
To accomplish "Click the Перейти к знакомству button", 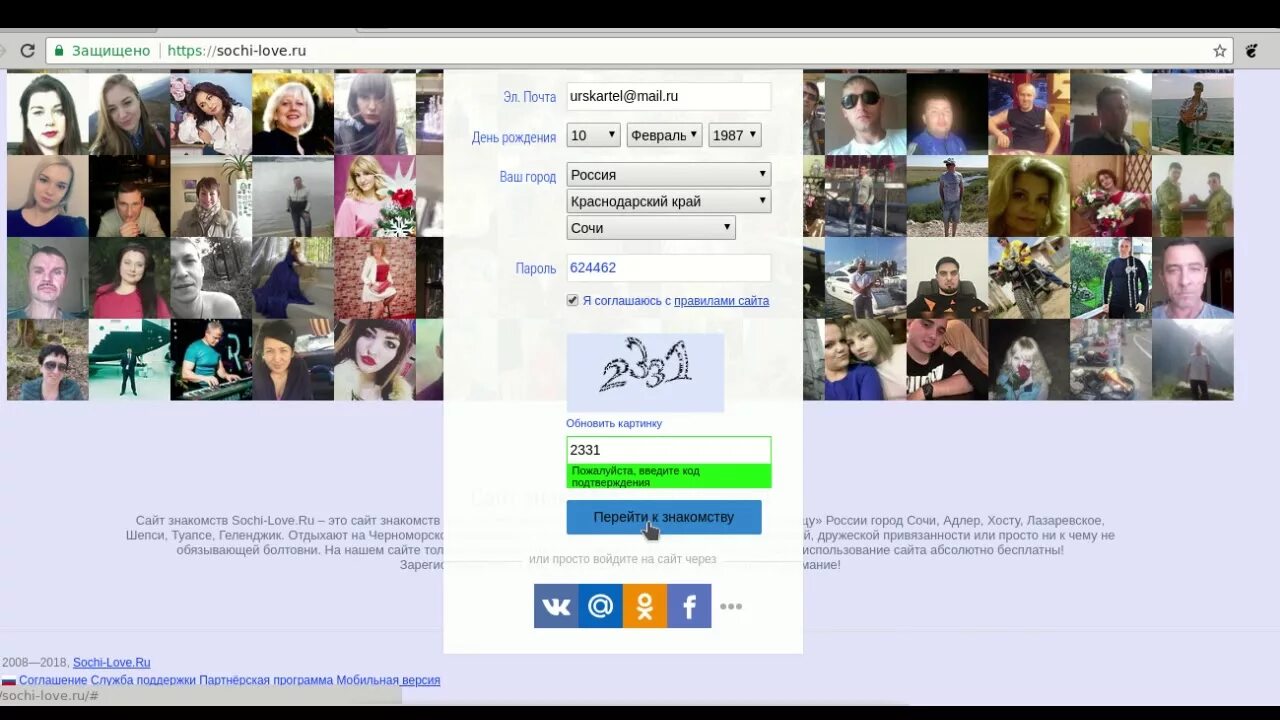I will coord(664,517).
